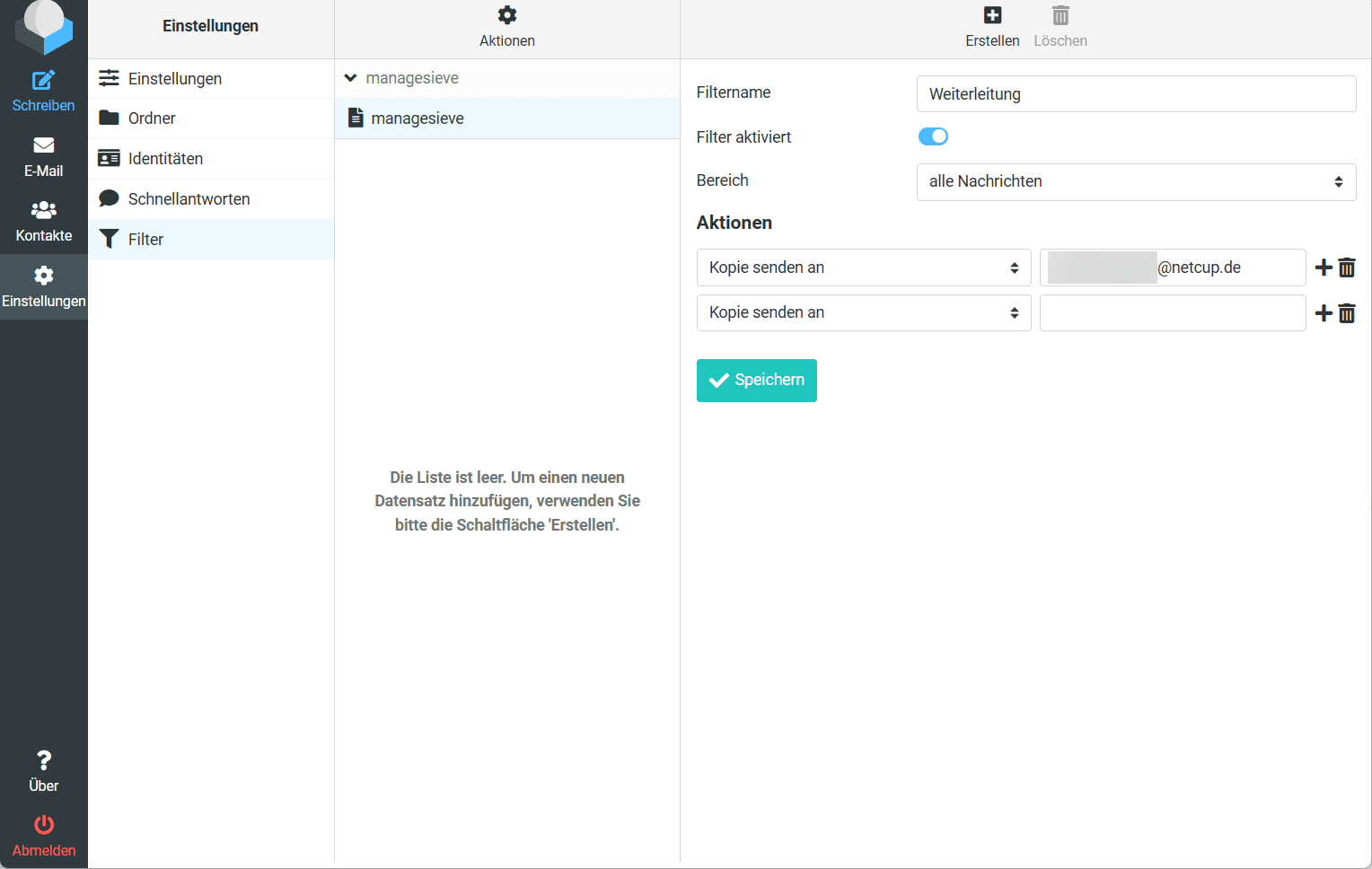Click the Erstellen plus icon
Viewport: 1372px width, 869px height.
[992, 15]
